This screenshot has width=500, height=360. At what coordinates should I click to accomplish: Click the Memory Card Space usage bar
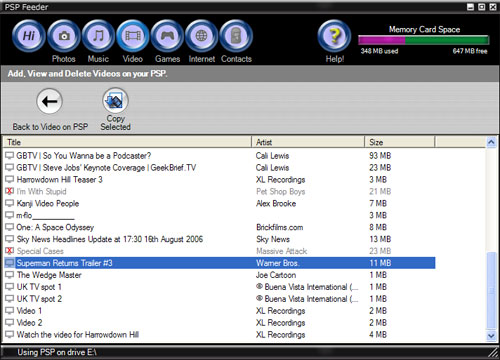click(x=424, y=40)
